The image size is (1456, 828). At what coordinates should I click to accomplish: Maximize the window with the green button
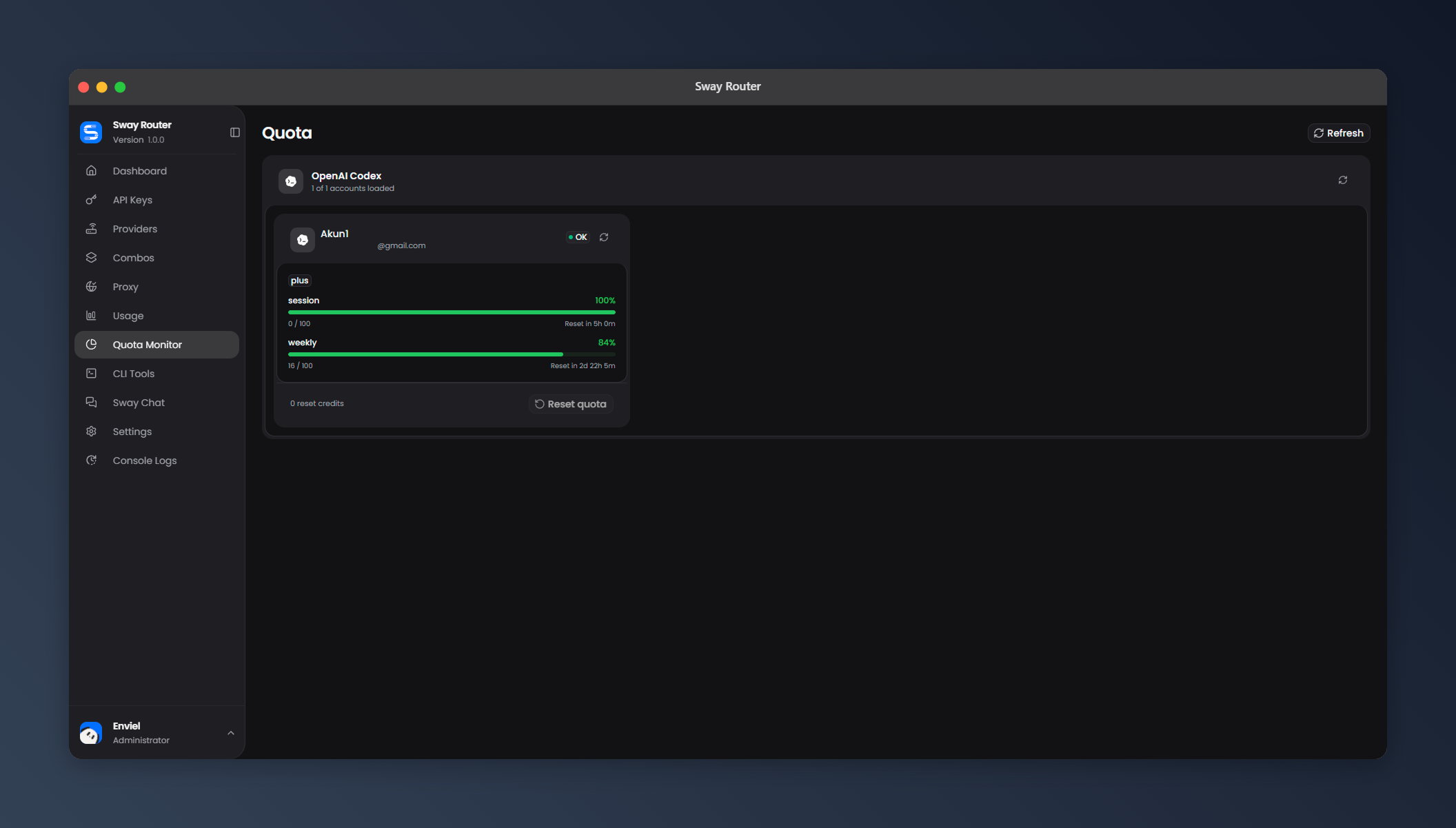coord(120,87)
